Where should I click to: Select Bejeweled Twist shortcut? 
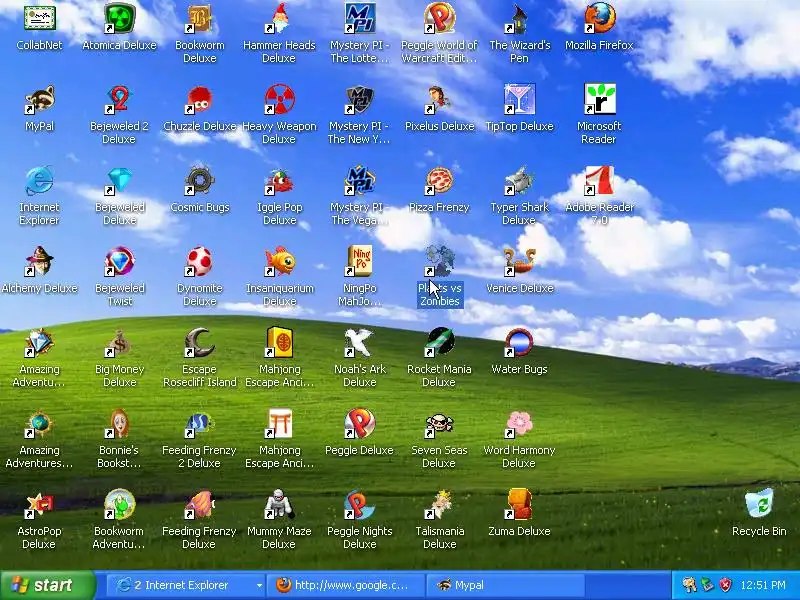[x=119, y=261]
